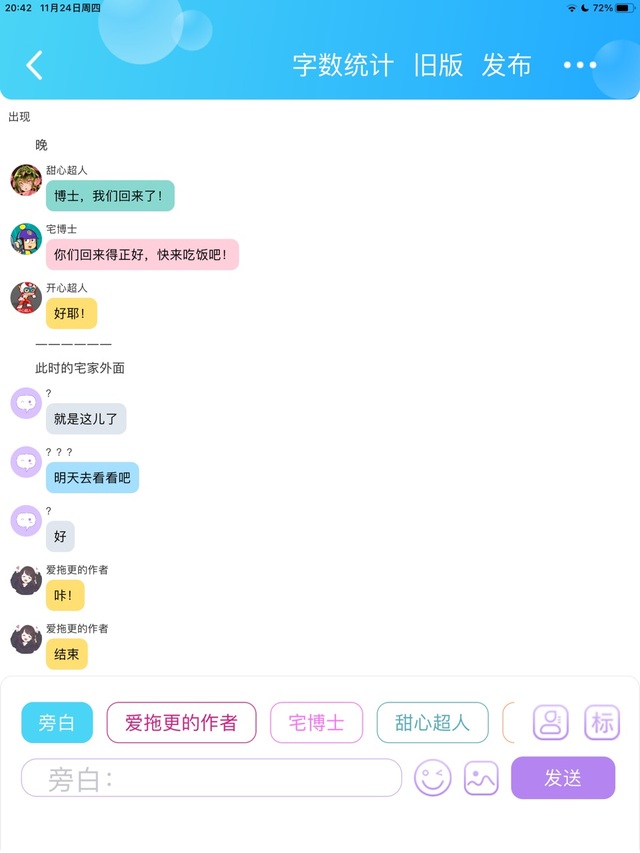This screenshot has width=640, height=853.
Task: Focus the 旁白 text input field
Action: (x=211, y=778)
